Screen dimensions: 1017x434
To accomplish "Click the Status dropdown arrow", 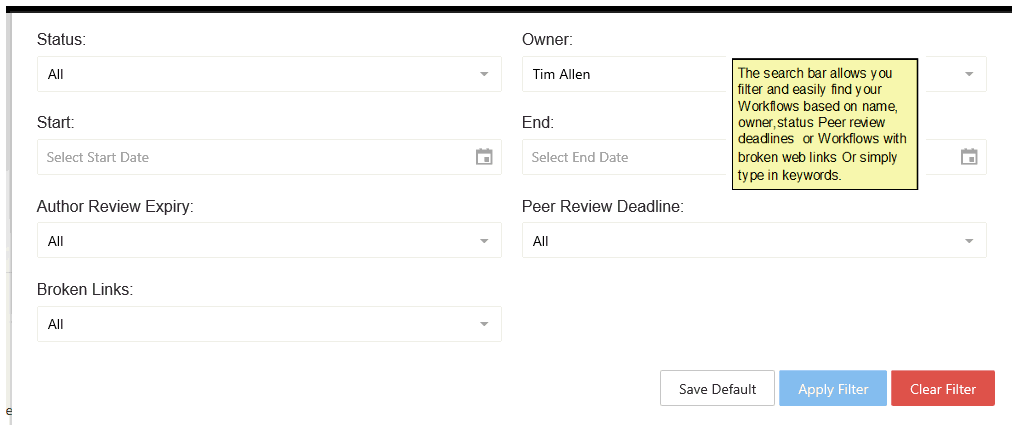I will [484, 74].
